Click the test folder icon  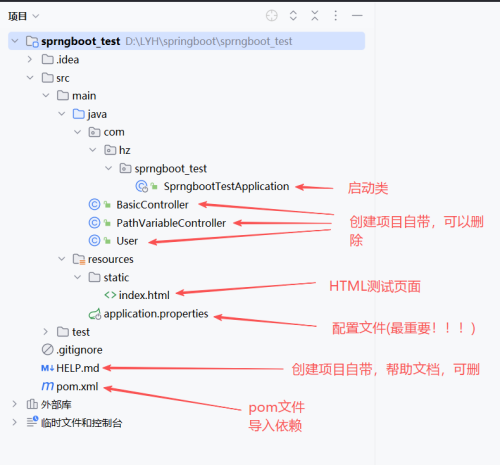(63, 332)
